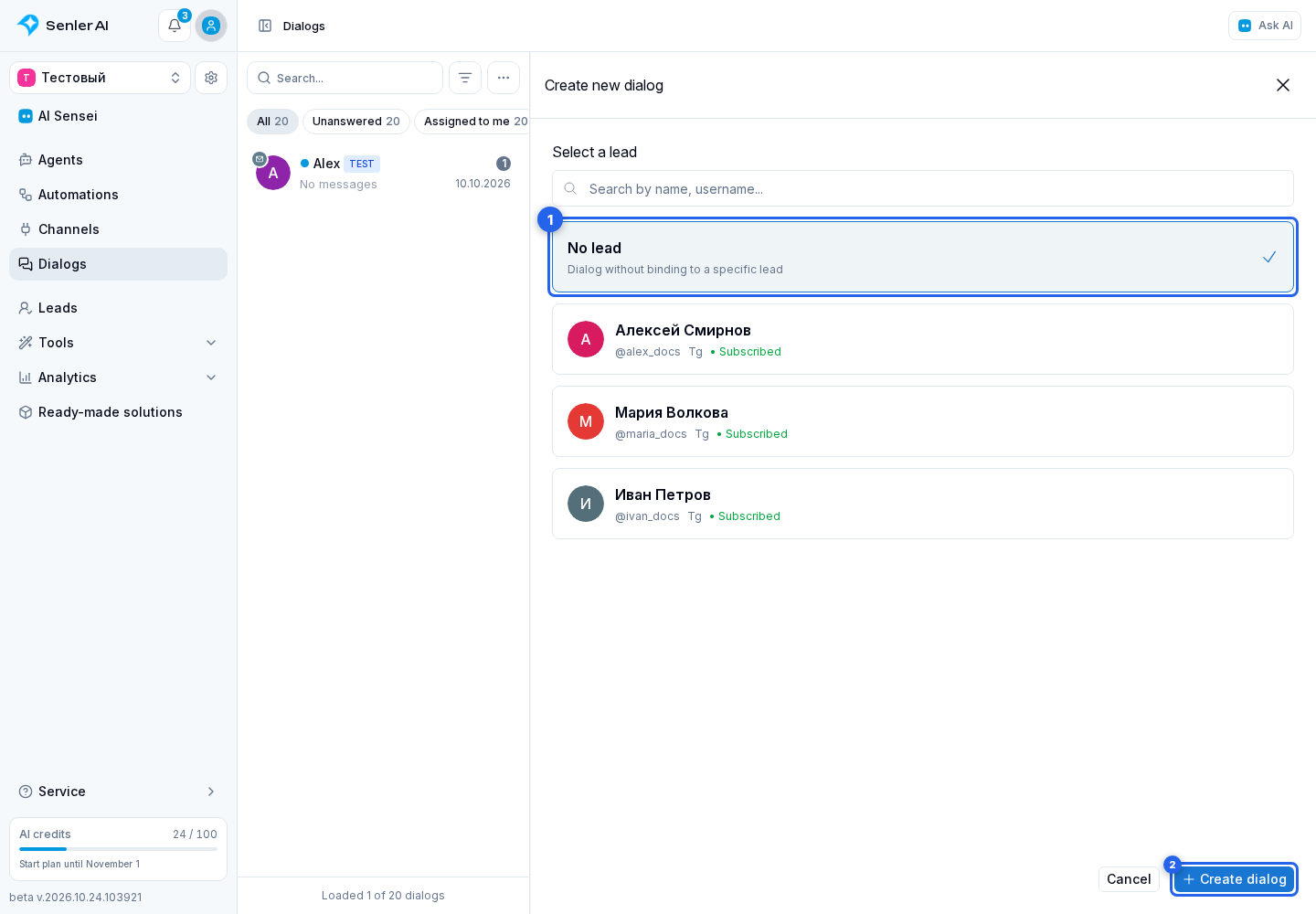Open Ready-made solutions
1316x914 pixels.
118,412
